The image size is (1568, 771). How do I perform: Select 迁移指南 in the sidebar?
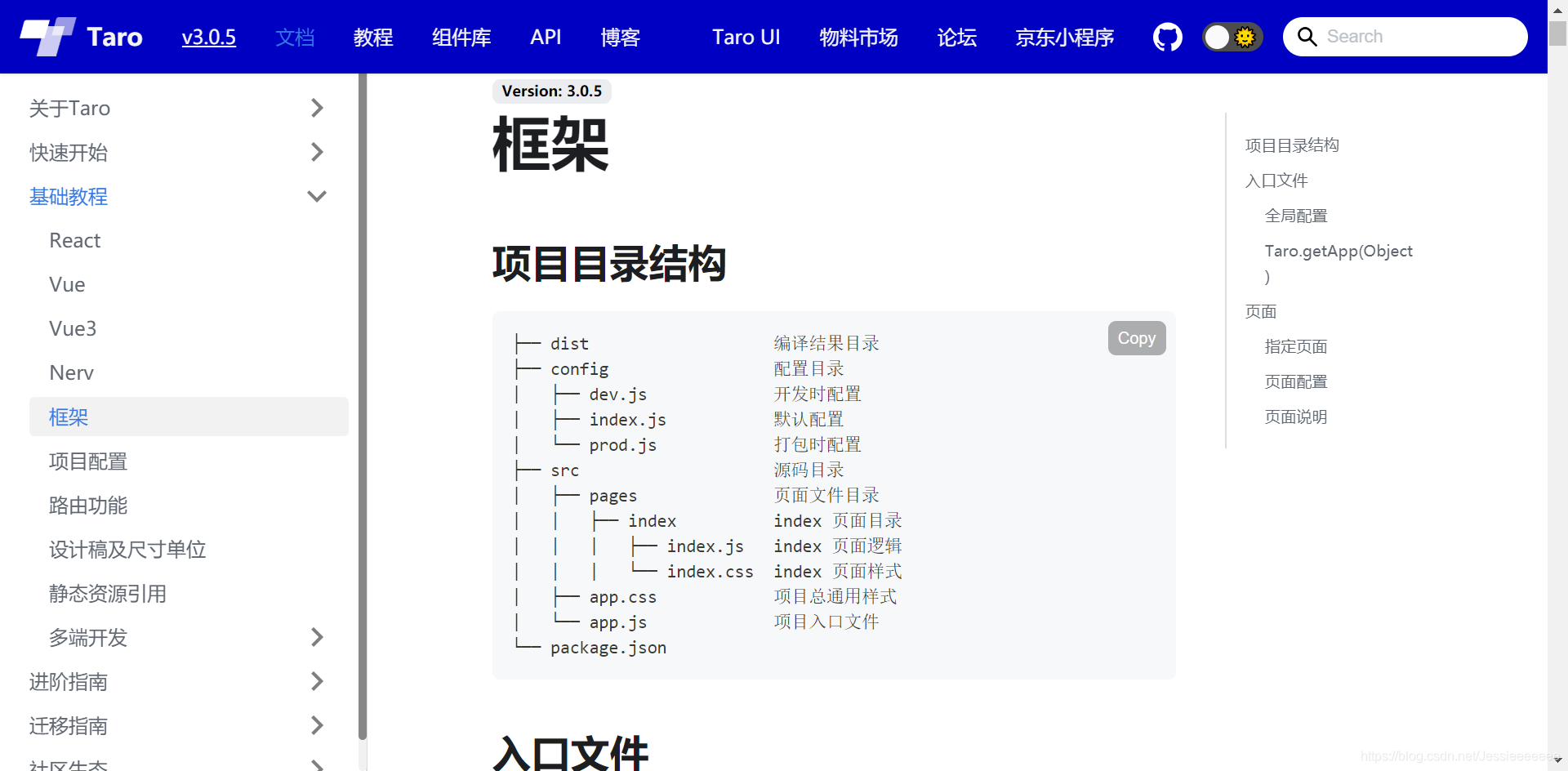pyautogui.click(x=69, y=725)
